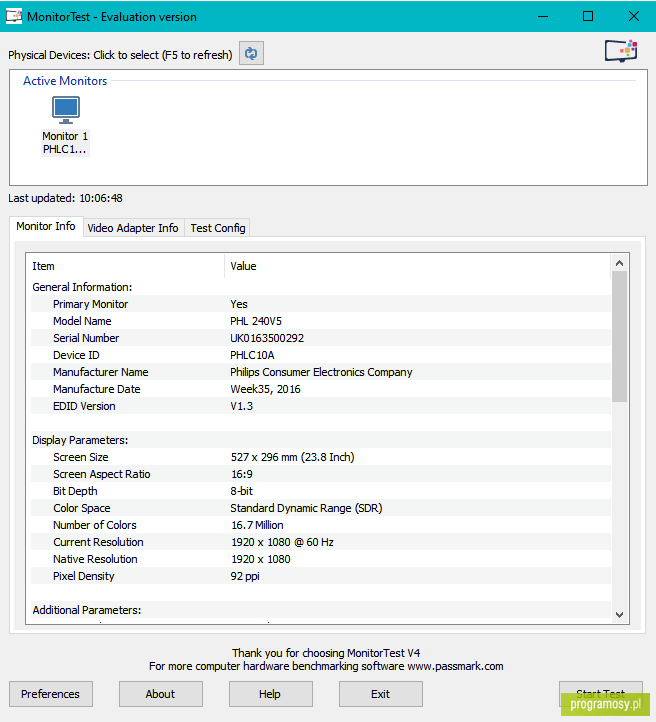Click the value 16:9

[242, 474]
